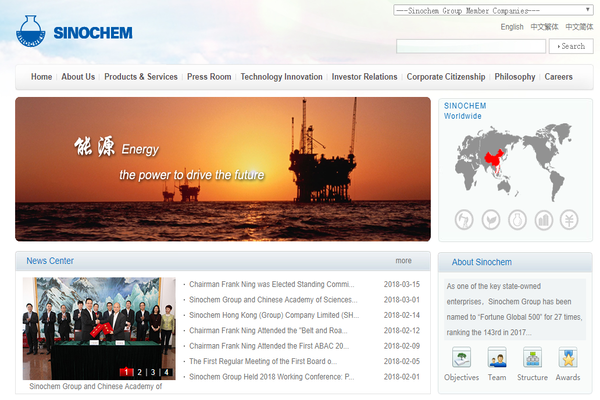Go to Investor Relations menu item

[364, 77]
